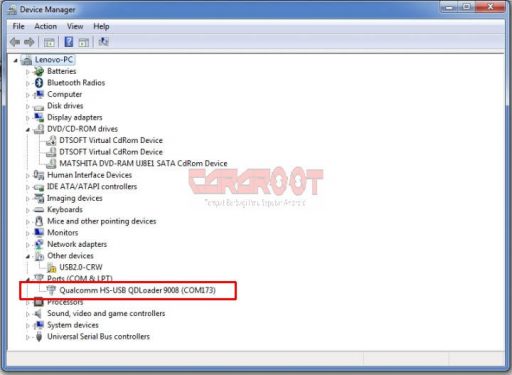Click the Qualcomm HS-USB QDLoader port icon
The height and width of the screenshot is (375, 512).
[51, 290]
